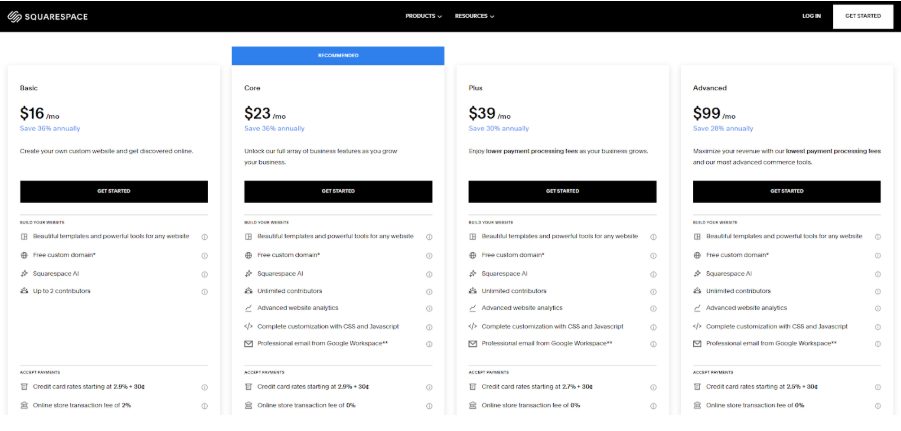Viewport: 901px width, 431px height.
Task: Click info icon for Basic online store transaction fee
Action: click(204, 406)
